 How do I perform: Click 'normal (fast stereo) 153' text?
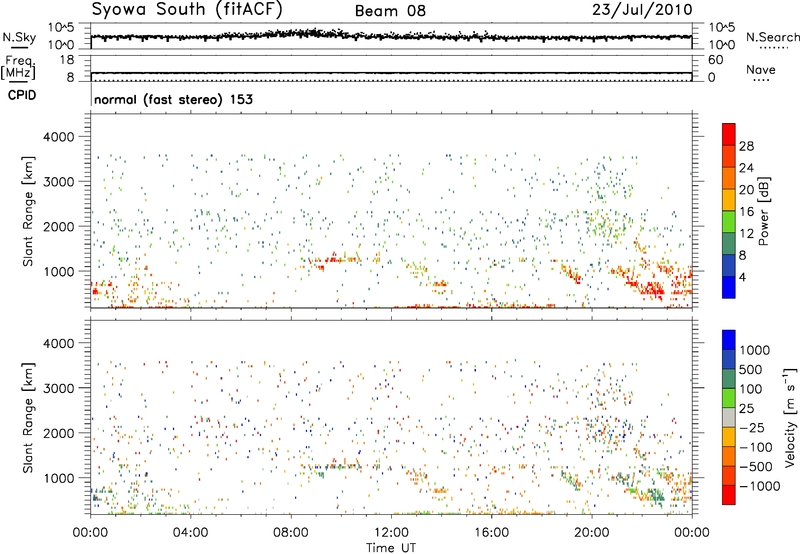click(x=173, y=99)
